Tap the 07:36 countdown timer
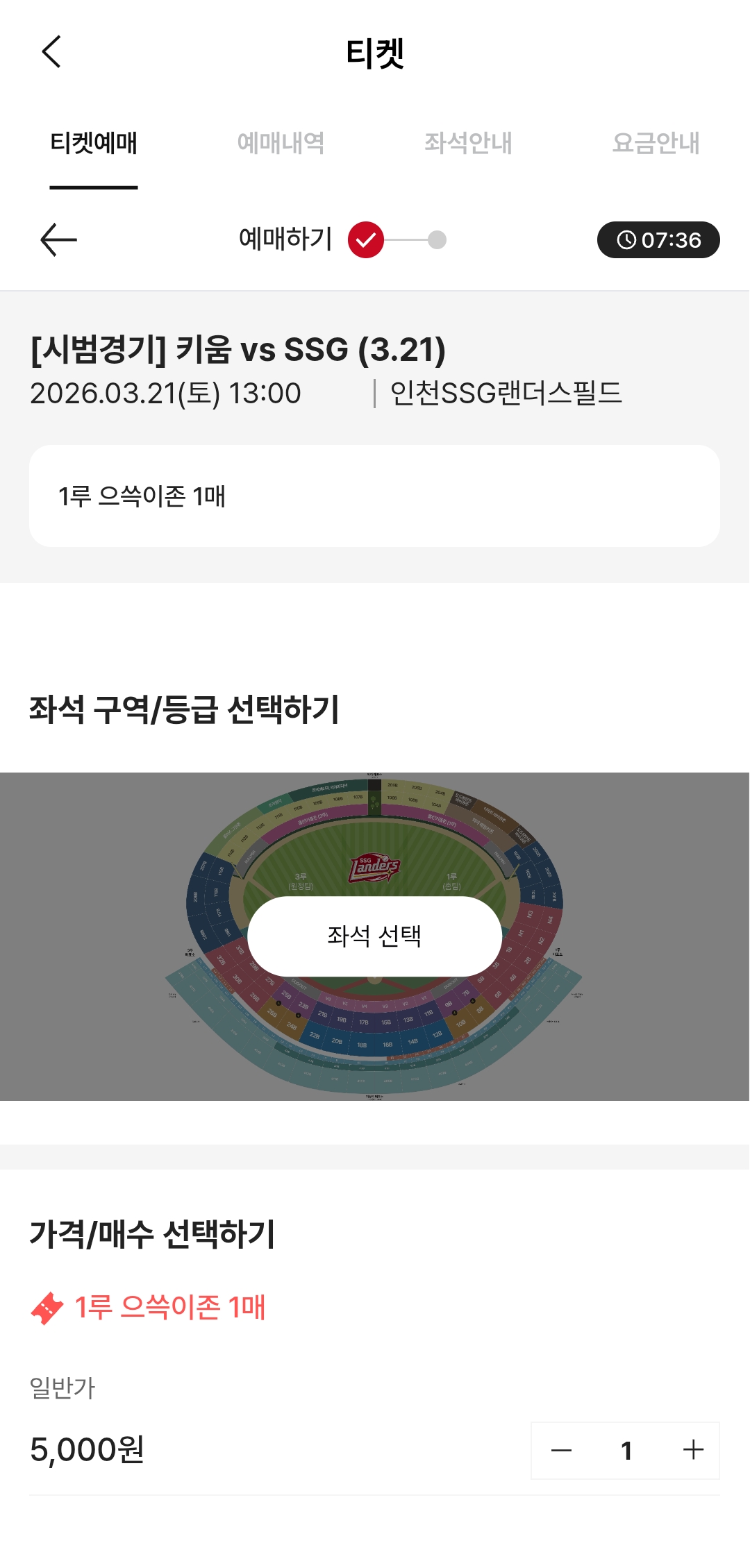 click(671, 240)
